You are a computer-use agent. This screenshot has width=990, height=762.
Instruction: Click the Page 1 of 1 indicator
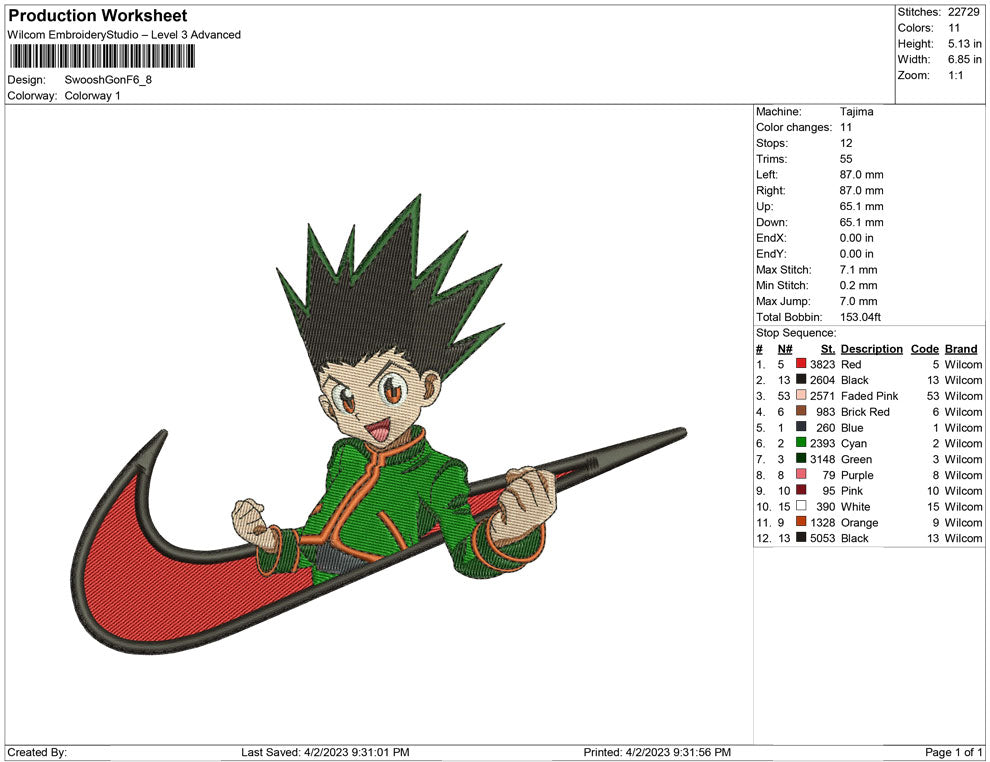pos(953,752)
